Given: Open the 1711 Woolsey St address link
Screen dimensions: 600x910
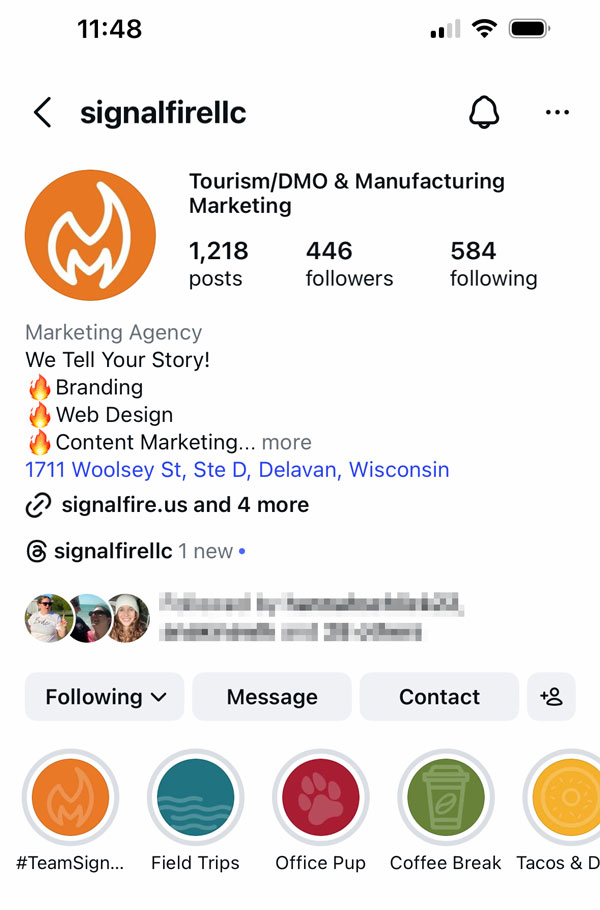Looking at the screenshot, I should (x=237, y=470).
